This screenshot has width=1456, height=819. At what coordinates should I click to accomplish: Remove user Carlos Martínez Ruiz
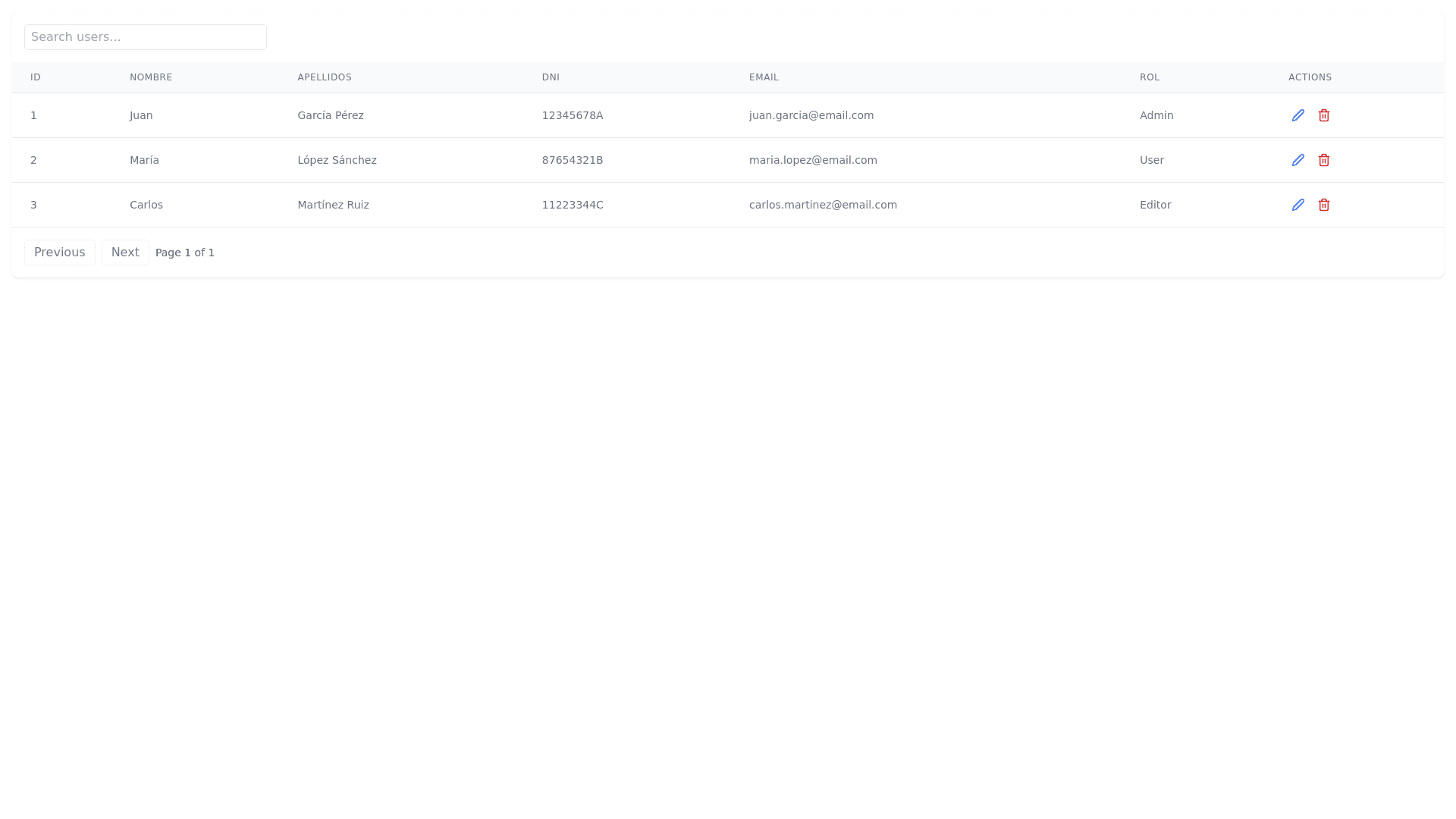[x=1323, y=205]
